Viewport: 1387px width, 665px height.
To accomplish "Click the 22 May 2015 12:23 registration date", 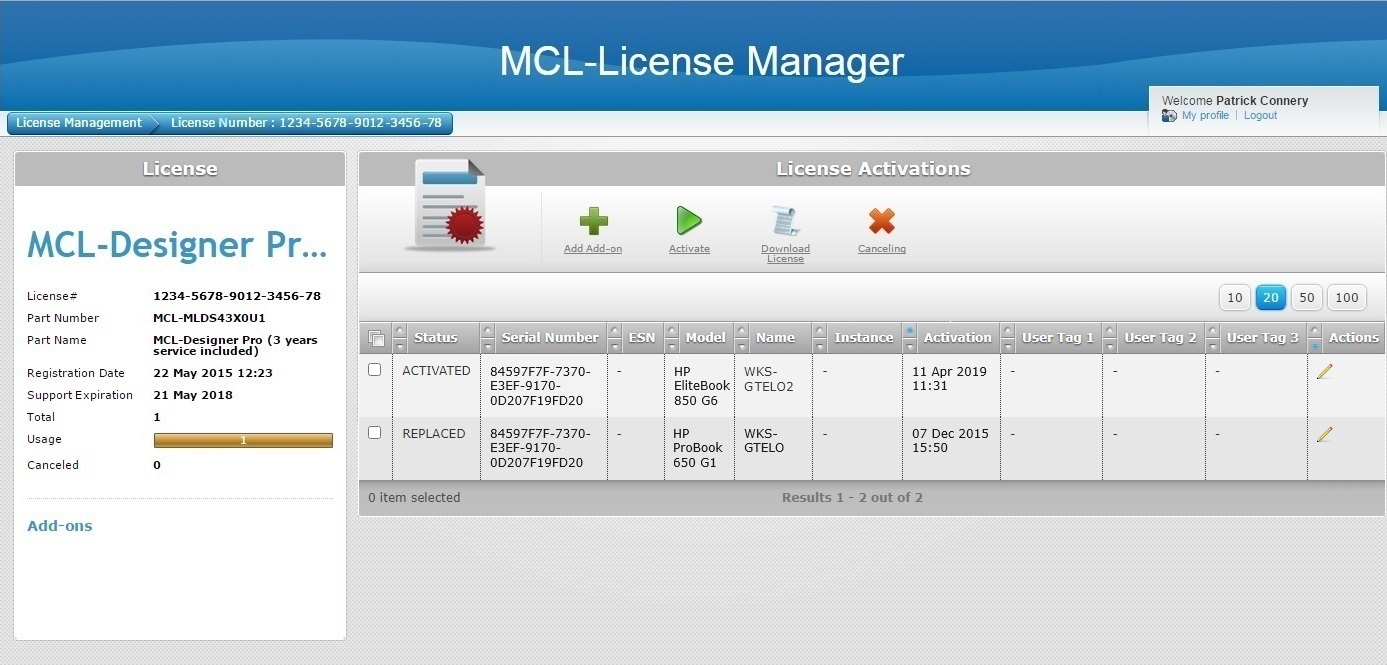I will pos(213,373).
